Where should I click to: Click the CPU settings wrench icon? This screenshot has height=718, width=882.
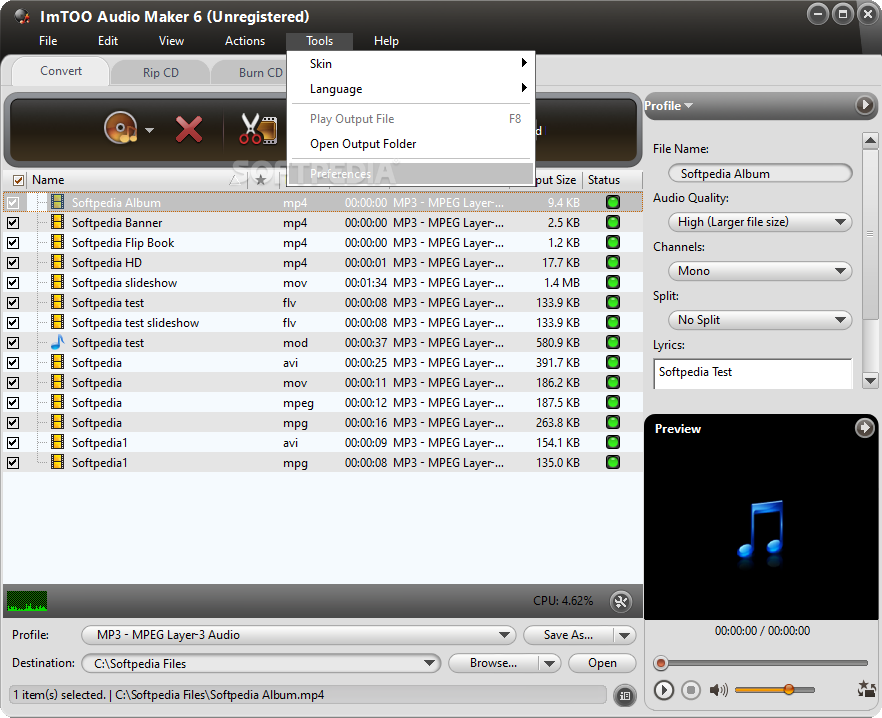[x=621, y=602]
